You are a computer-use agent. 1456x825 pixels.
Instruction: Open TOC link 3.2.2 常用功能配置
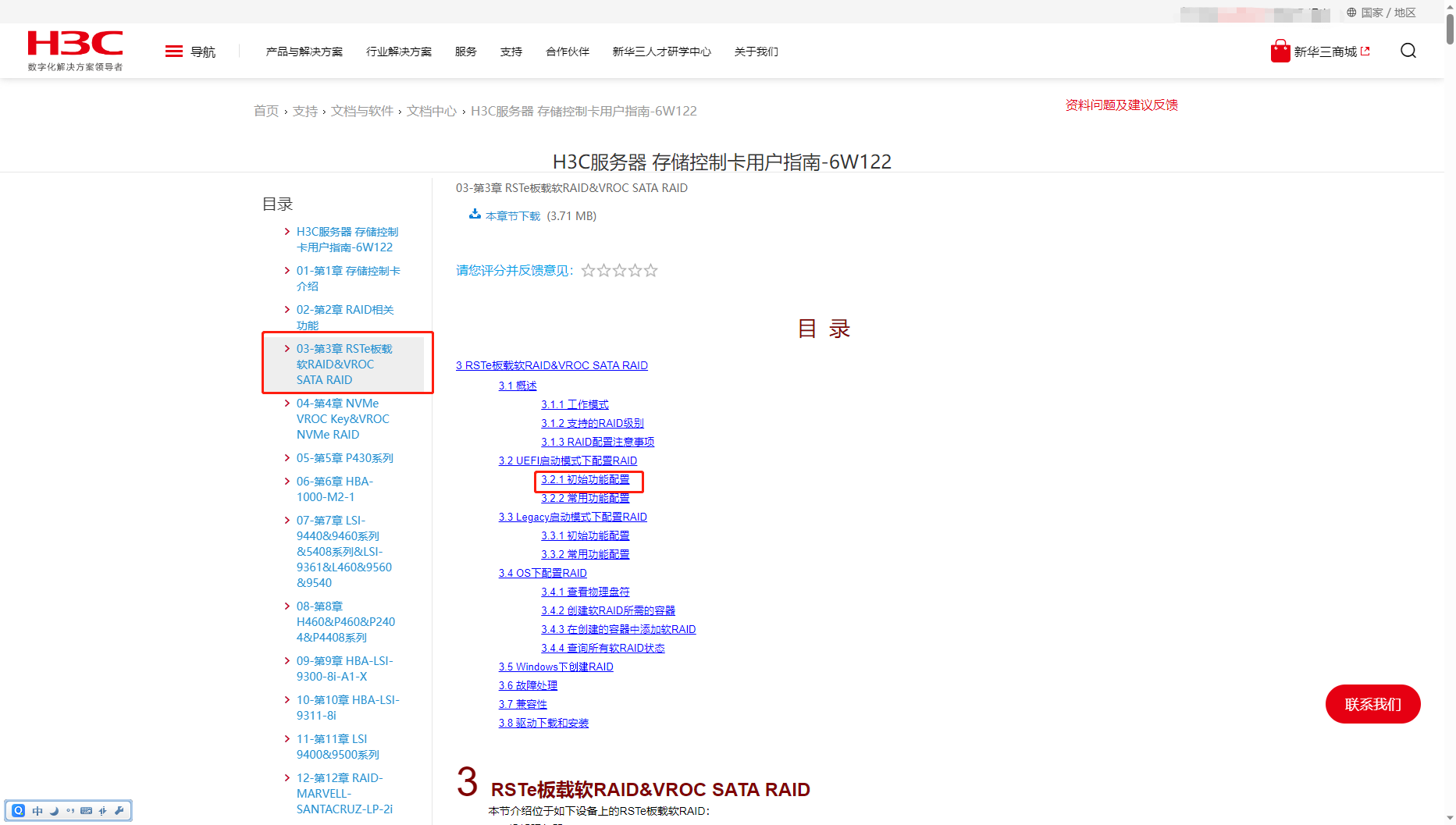coord(586,498)
